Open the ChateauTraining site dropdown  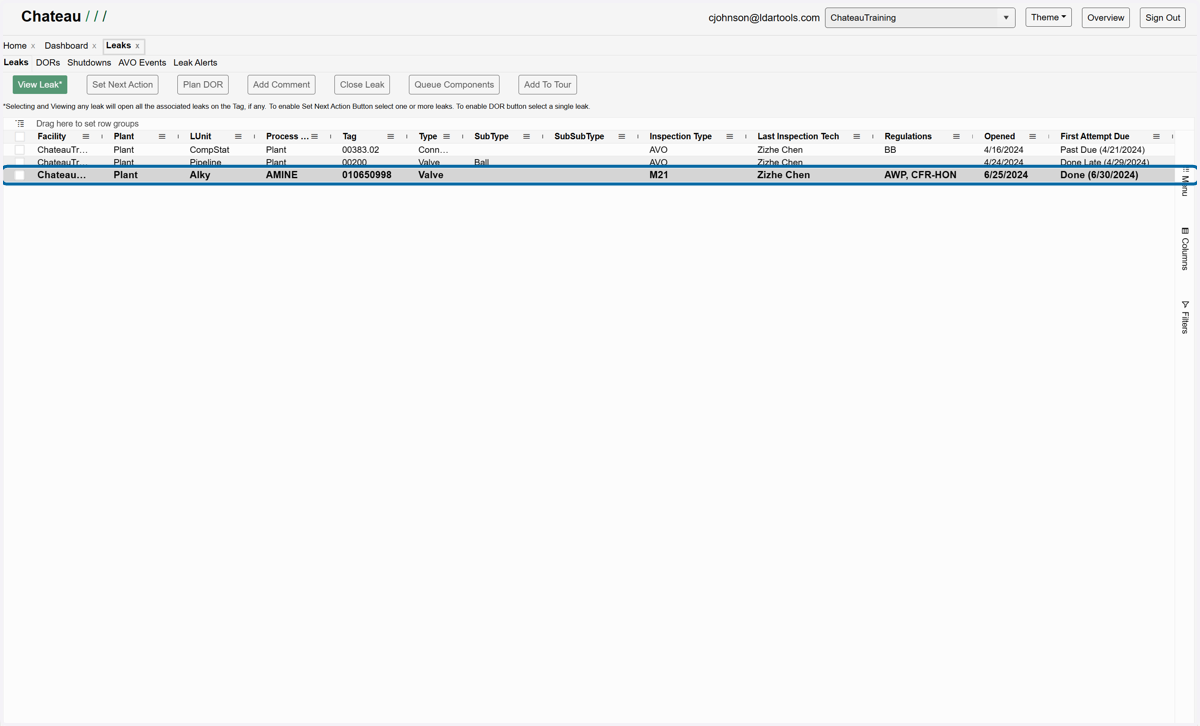click(920, 18)
